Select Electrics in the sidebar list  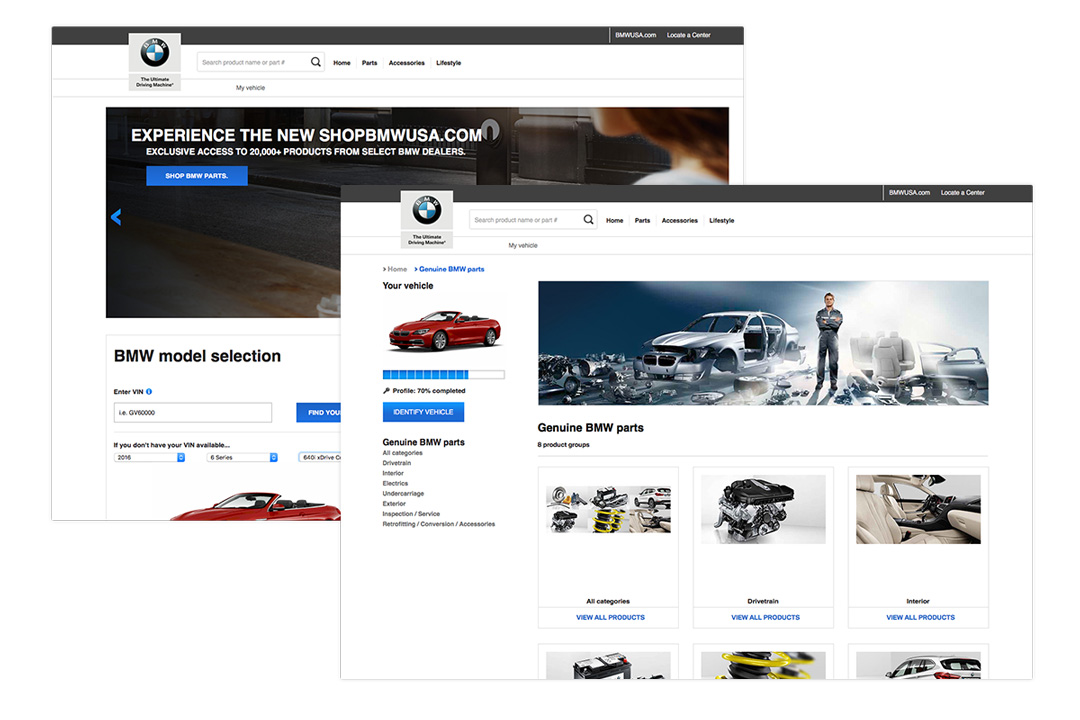(x=395, y=484)
